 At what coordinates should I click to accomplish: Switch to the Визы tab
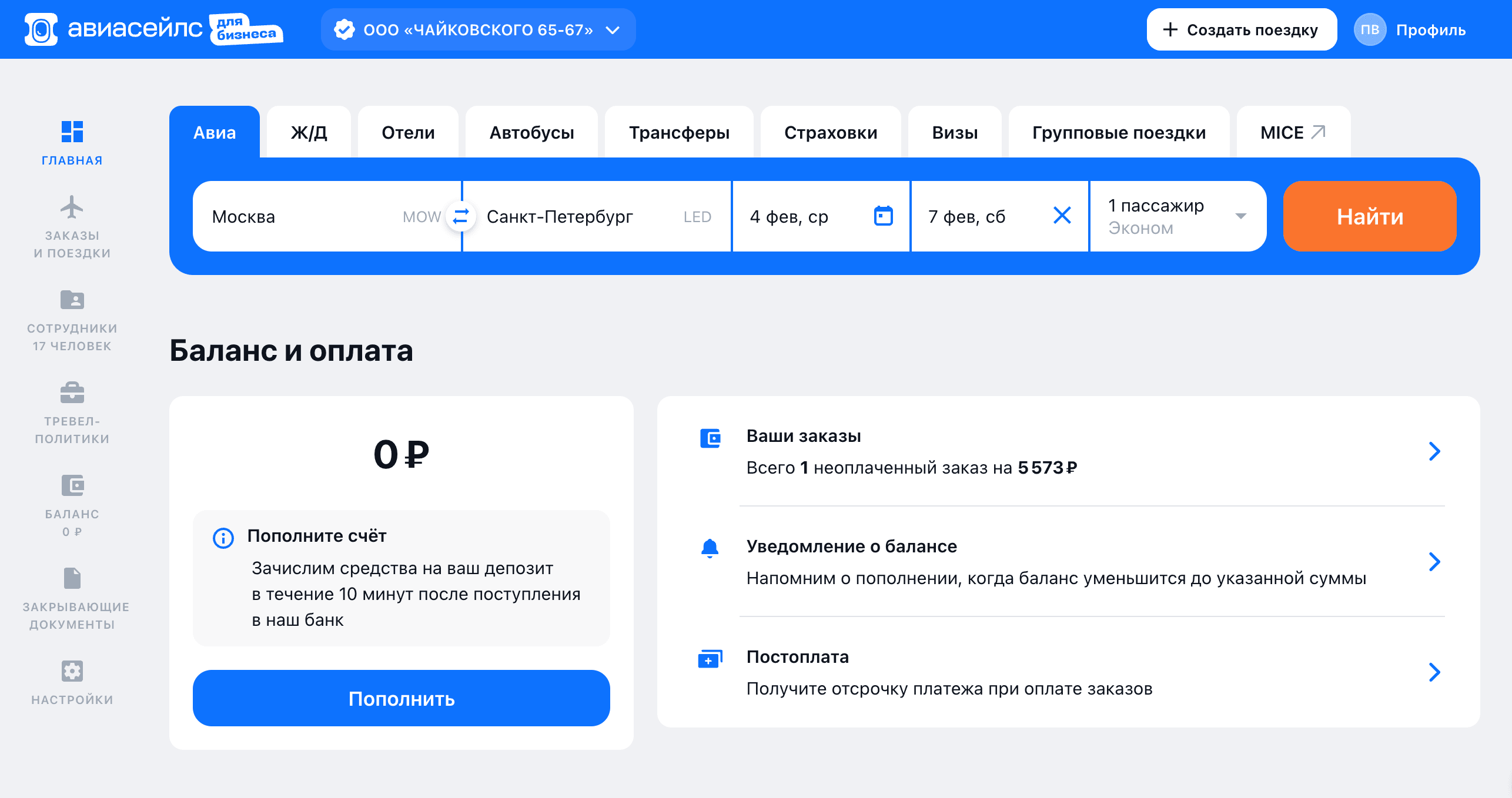[955, 132]
